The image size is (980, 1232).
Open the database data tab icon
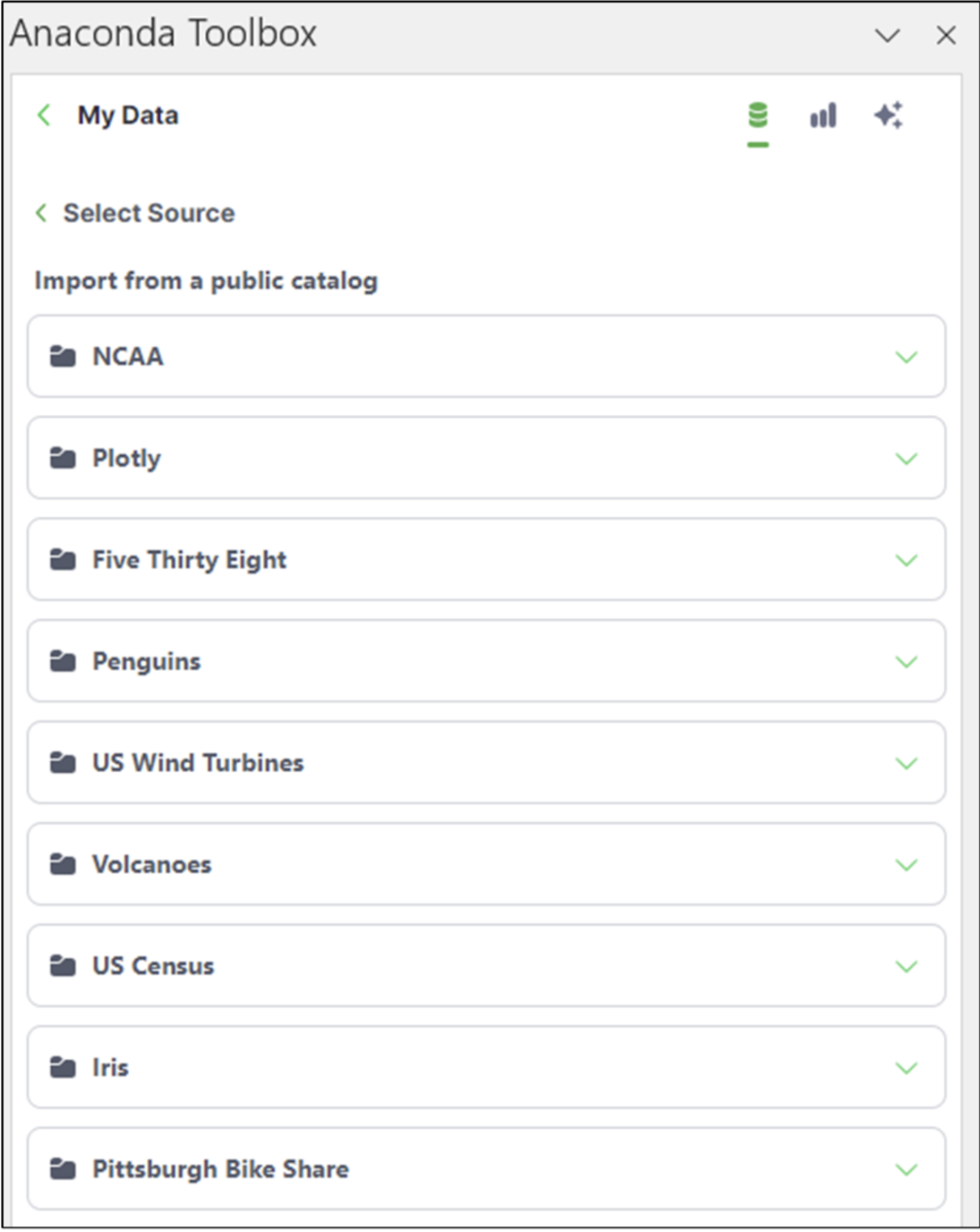tap(758, 116)
